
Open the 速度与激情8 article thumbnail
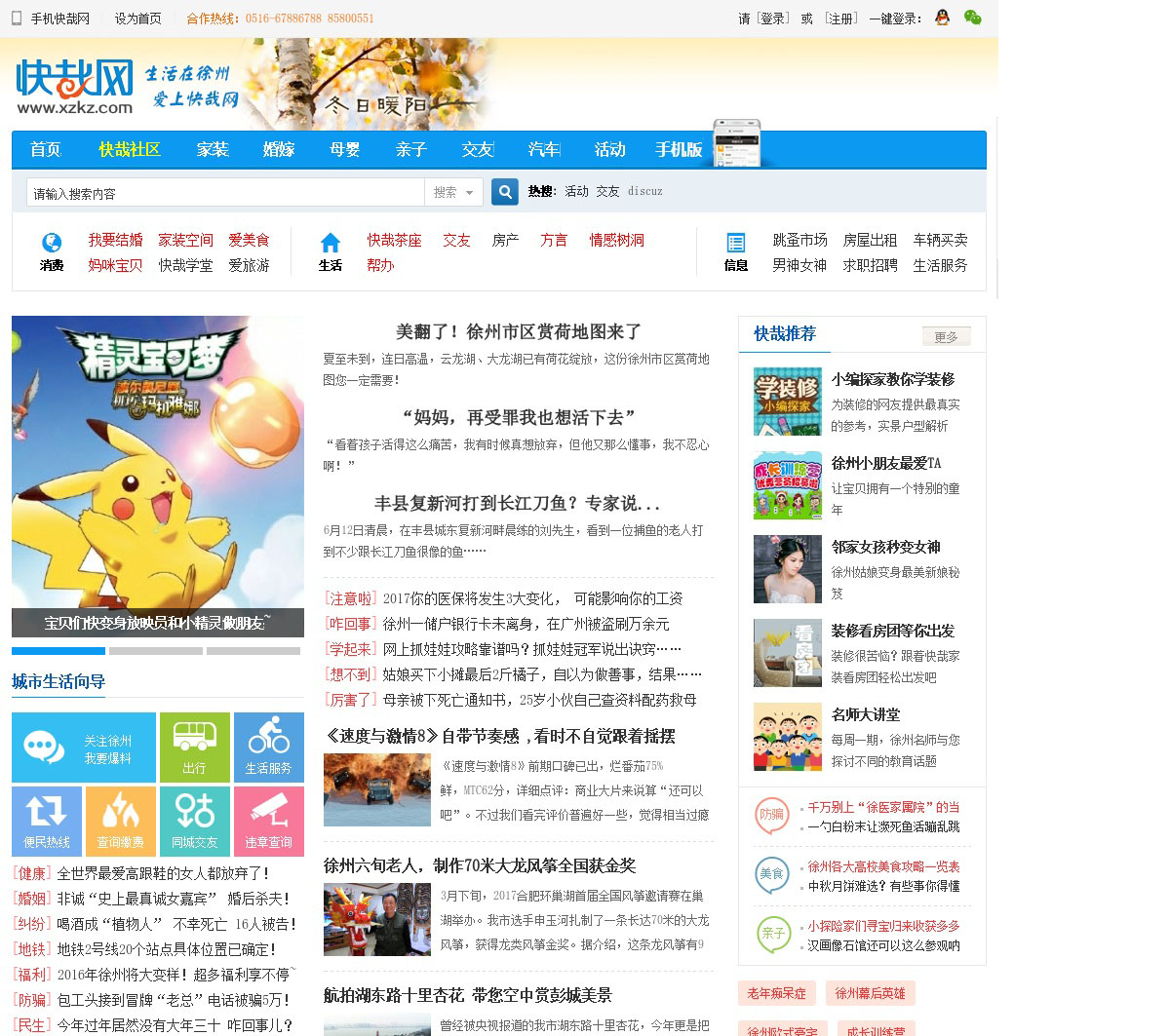(x=377, y=790)
